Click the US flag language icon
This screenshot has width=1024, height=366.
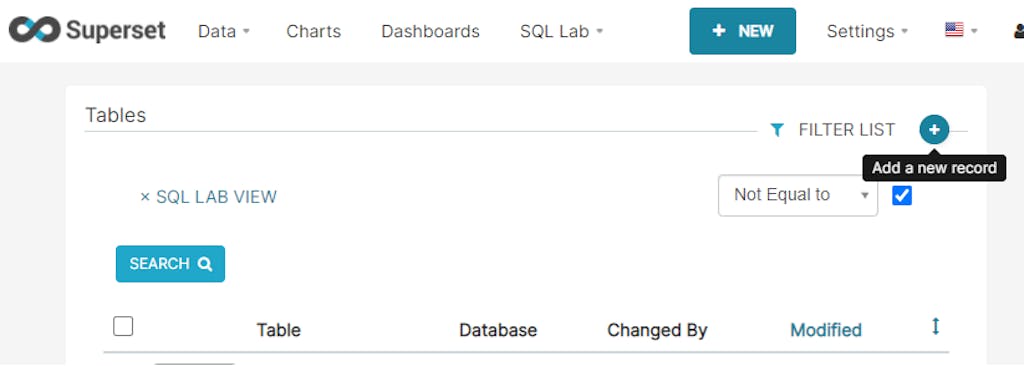954,29
